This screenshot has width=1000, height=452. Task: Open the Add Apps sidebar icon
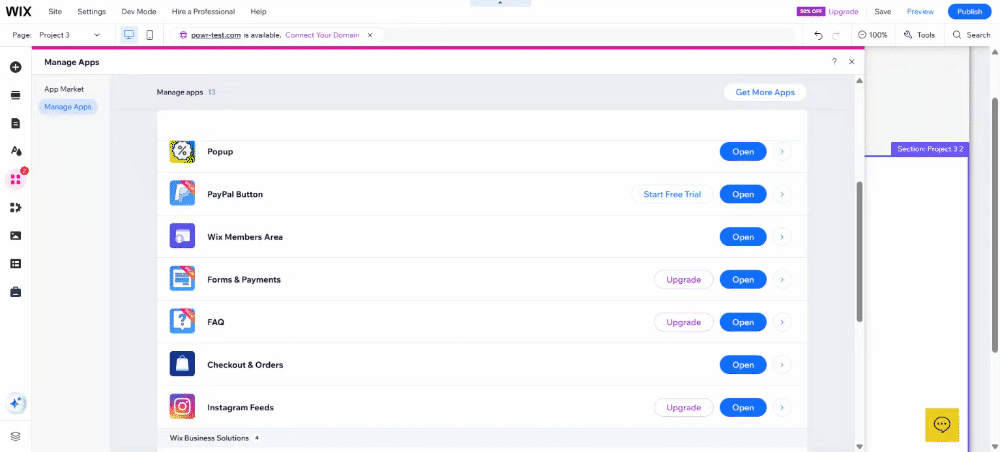pos(15,179)
